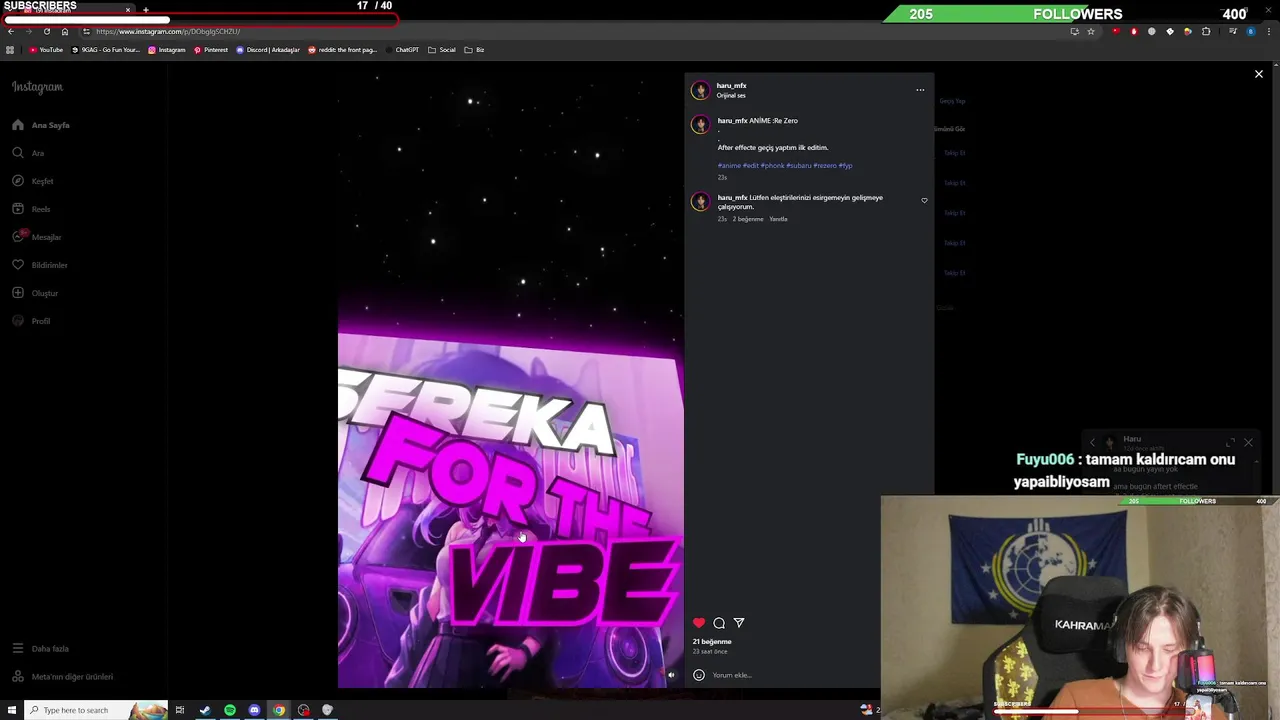Click the comment bubble icon
The width and height of the screenshot is (1280, 720).
[719, 623]
